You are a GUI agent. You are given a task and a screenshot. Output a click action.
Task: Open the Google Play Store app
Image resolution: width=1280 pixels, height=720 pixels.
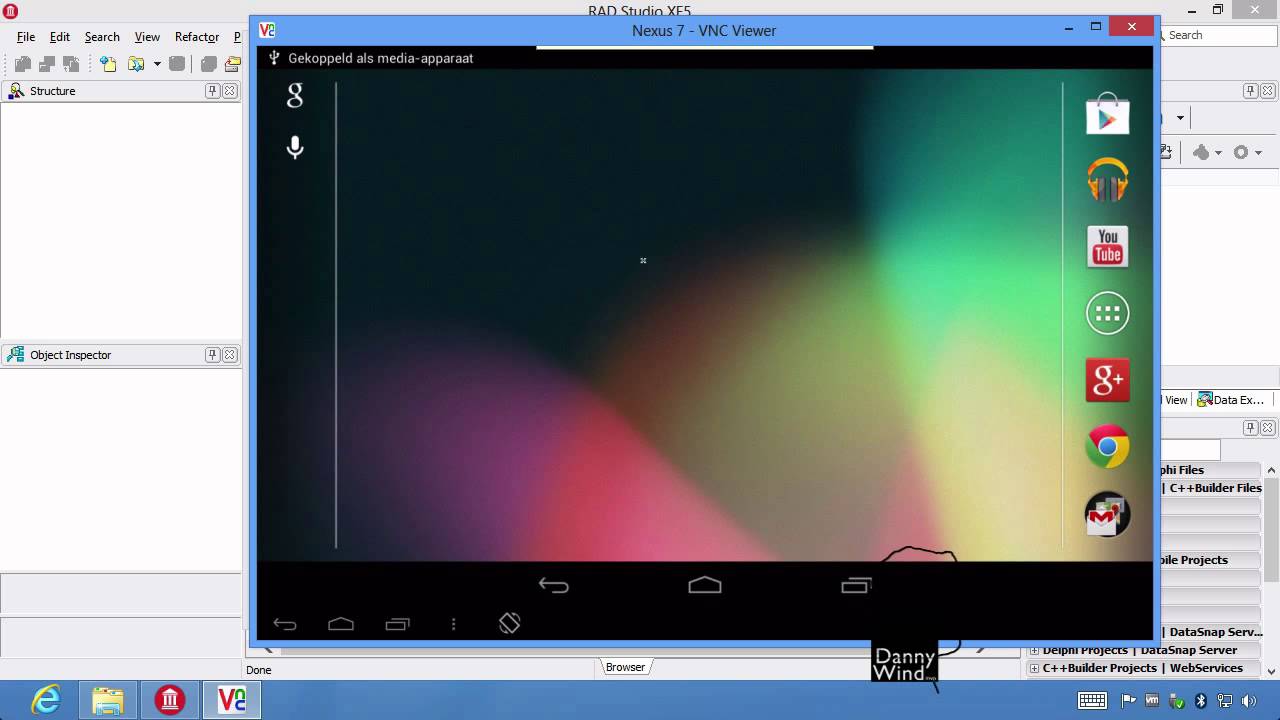pyautogui.click(x=1107, y=114)
